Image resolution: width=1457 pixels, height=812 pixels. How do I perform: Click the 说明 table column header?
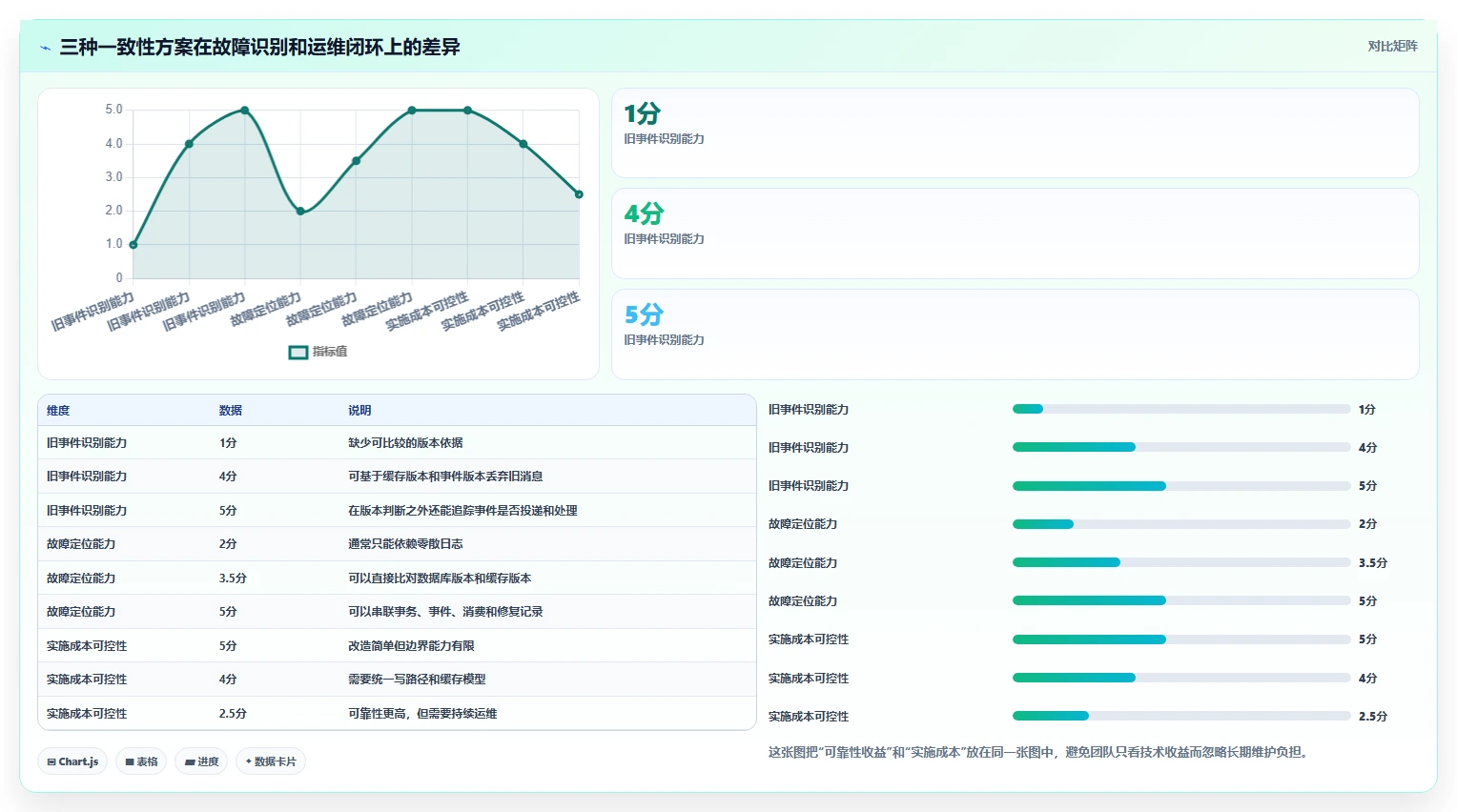pyautogui.click(x=359, y=411)
